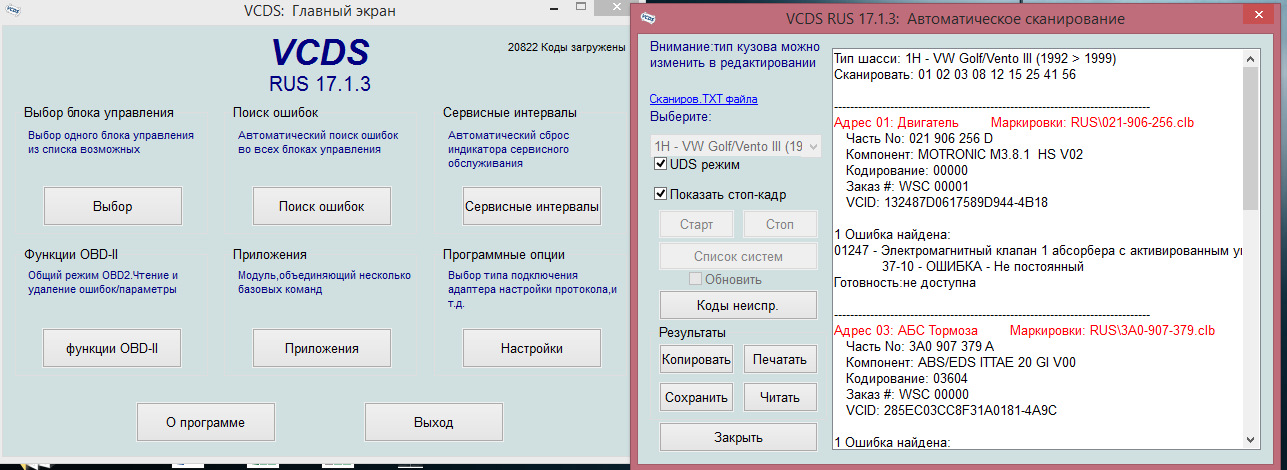
Task: Click the VCDS icon in auto-scan window title bar
Action: [647, 17]
